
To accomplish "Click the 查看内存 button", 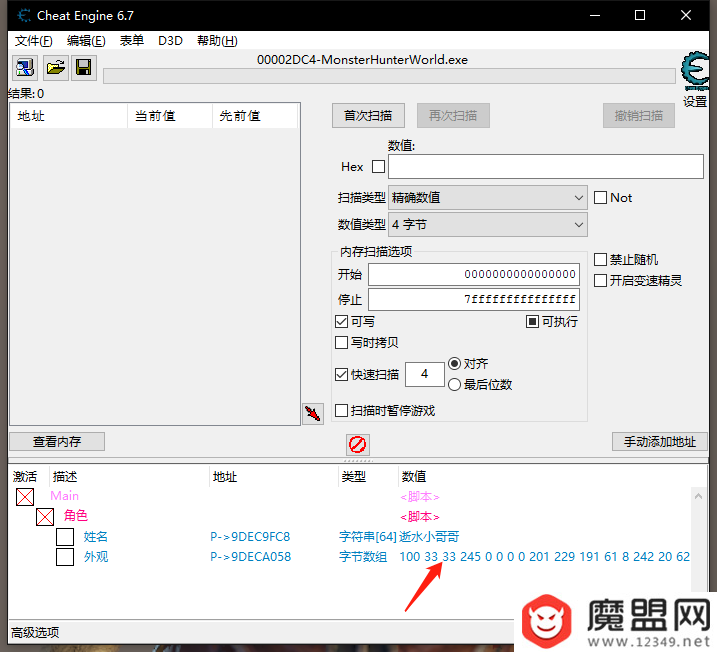I will 57,442.
